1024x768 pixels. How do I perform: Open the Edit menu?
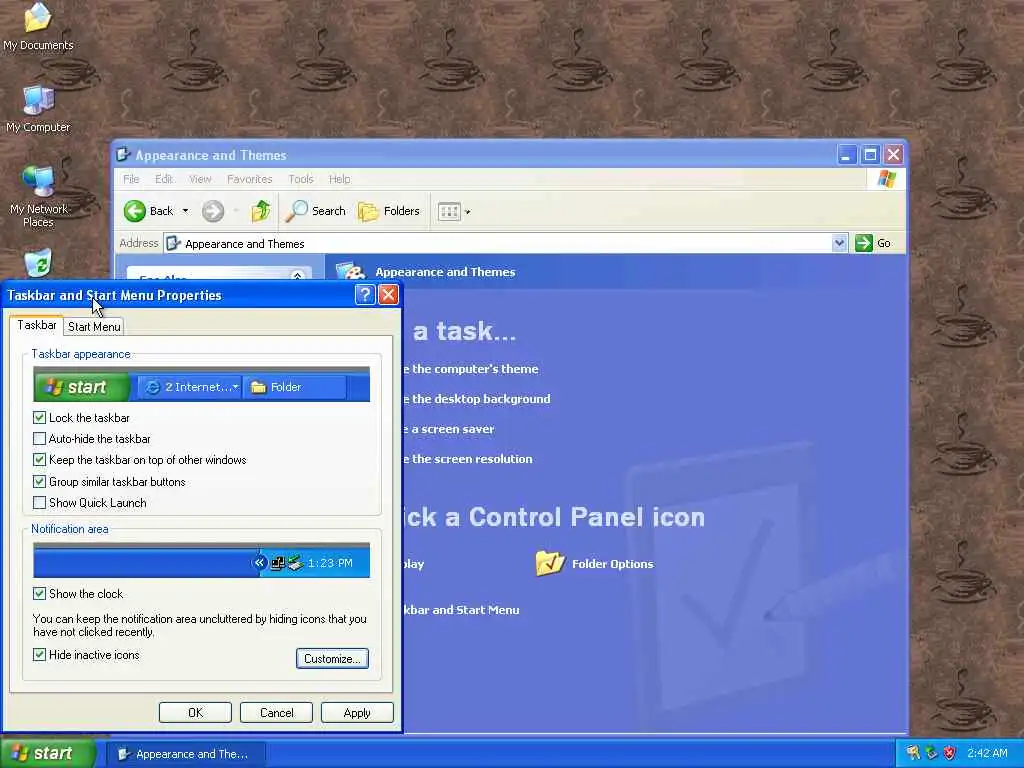[163, 179]
